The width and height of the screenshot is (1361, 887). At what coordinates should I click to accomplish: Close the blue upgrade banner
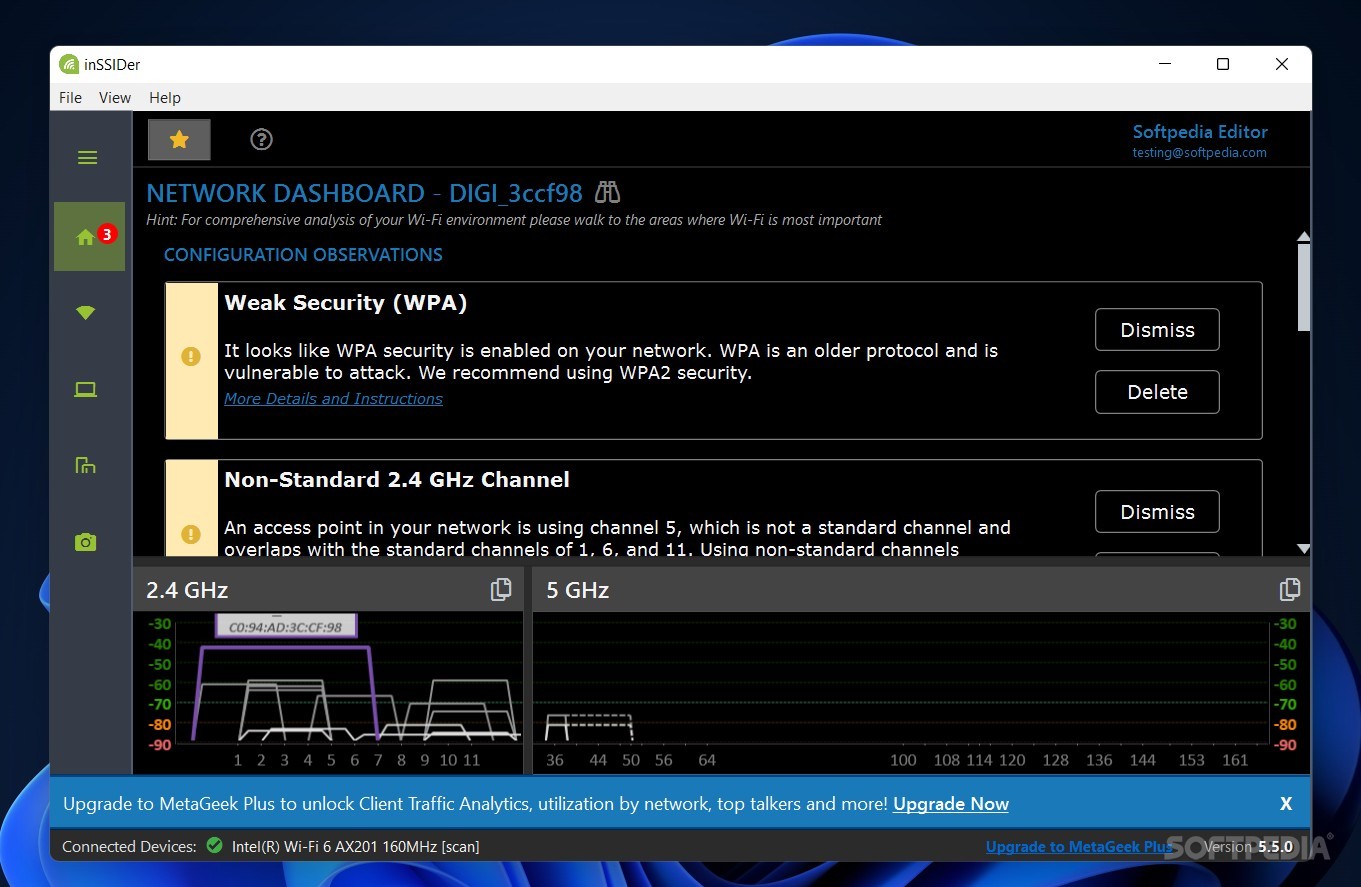tap(1286, 804)
